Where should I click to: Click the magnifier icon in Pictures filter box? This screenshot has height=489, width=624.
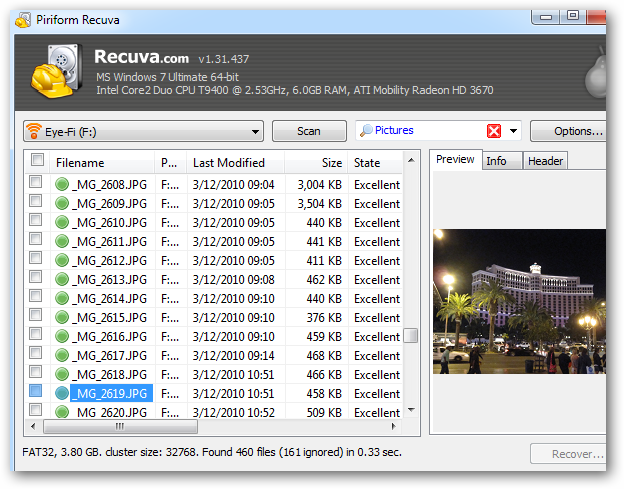click(367, 131)
